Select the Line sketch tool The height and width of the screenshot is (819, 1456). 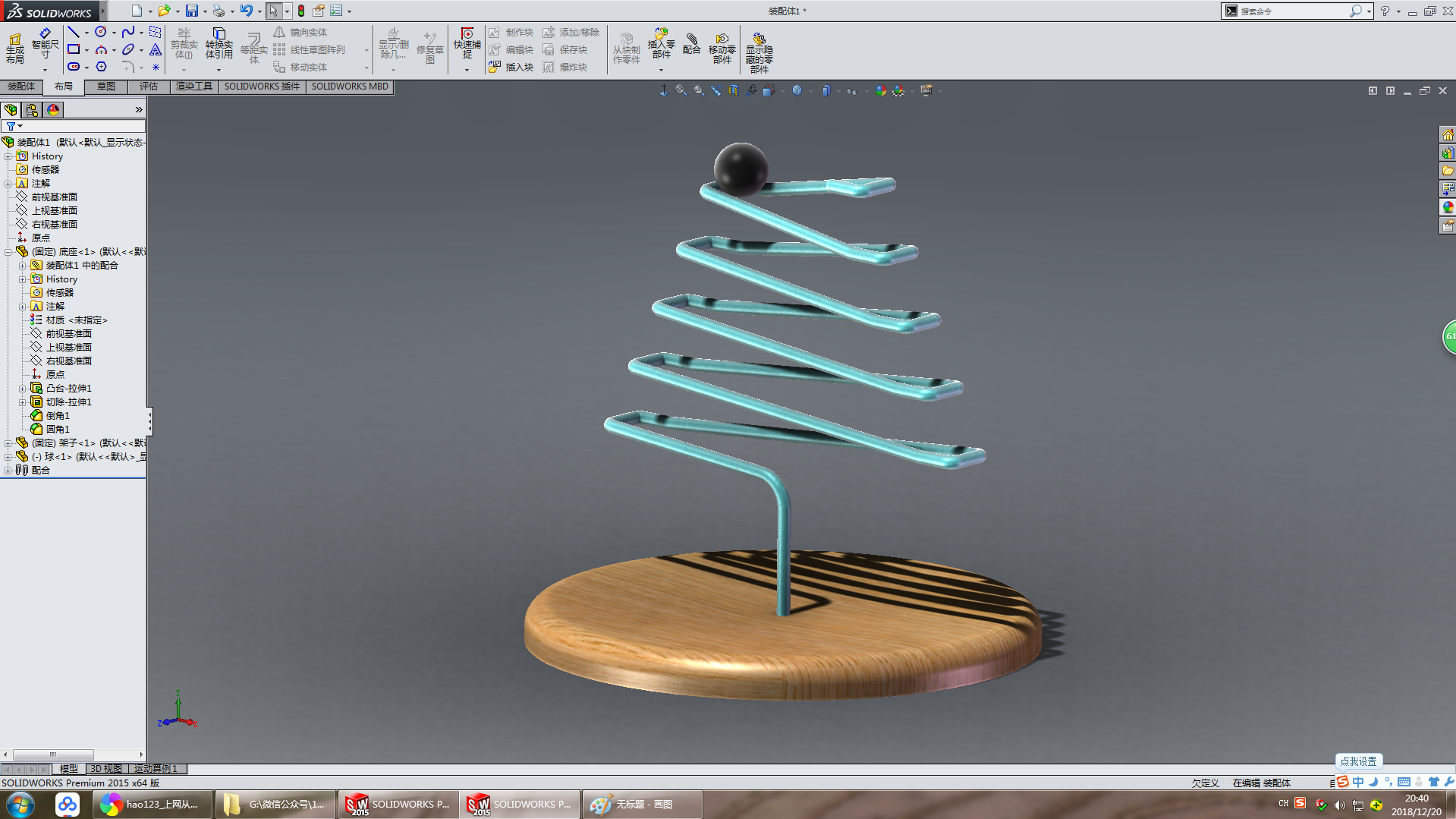pos(74,32)
